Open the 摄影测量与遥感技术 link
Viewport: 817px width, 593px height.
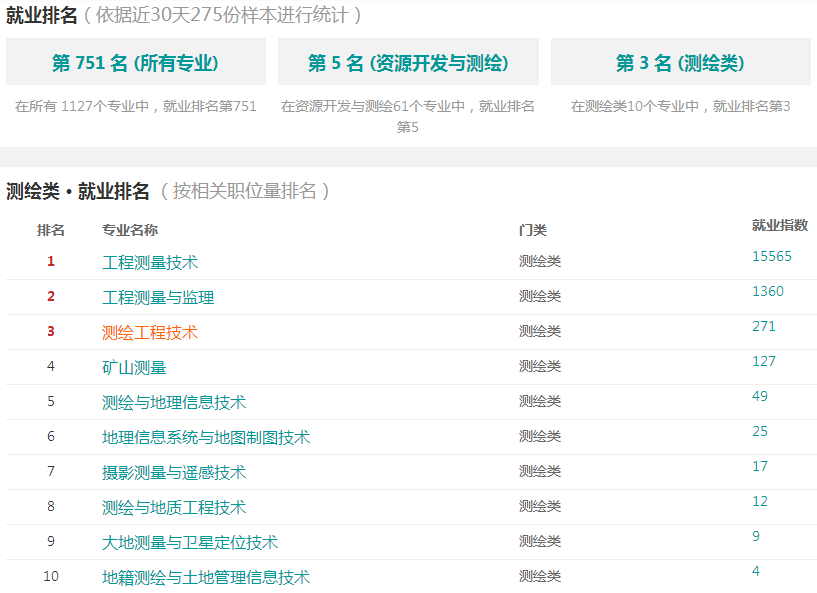click(x=174, y=472)
